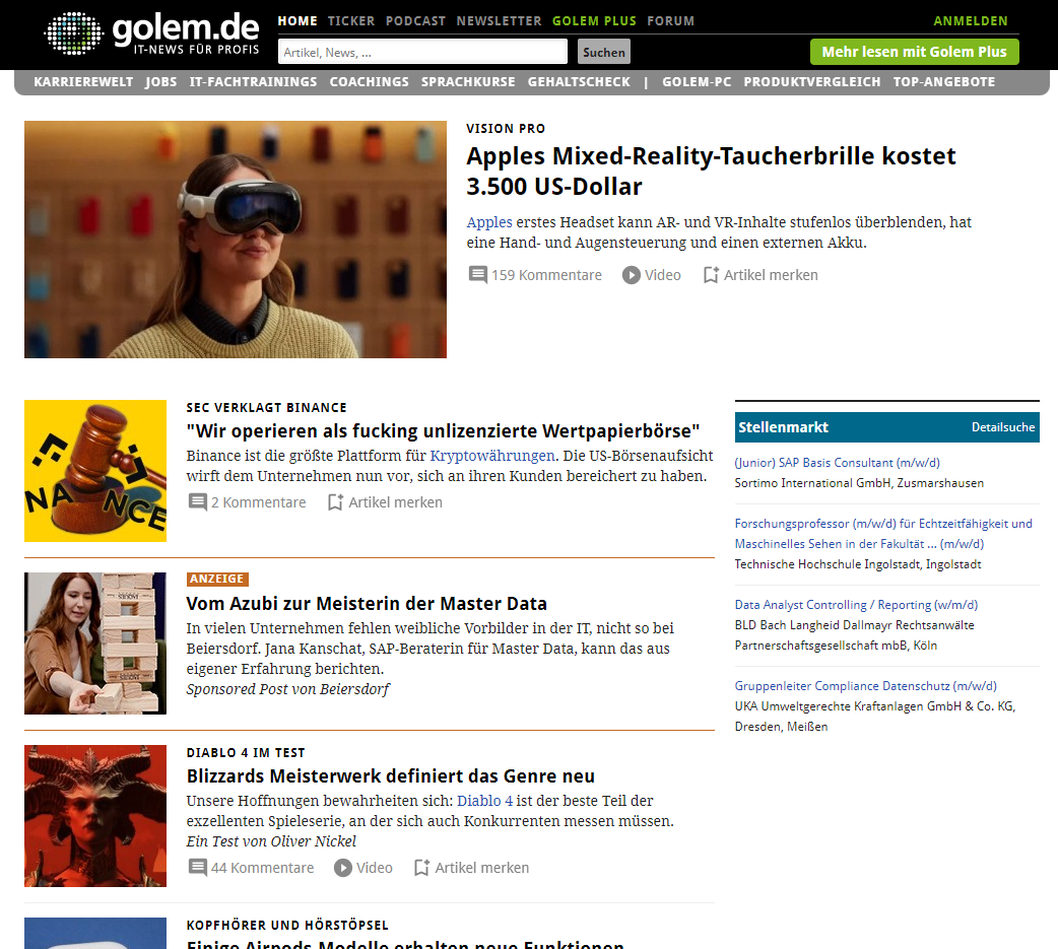This screenshot has width=1058, height=949.
Task: Open the Apple Mixed-Reality-Taucherbrille headline
Action: pos(711,171)
